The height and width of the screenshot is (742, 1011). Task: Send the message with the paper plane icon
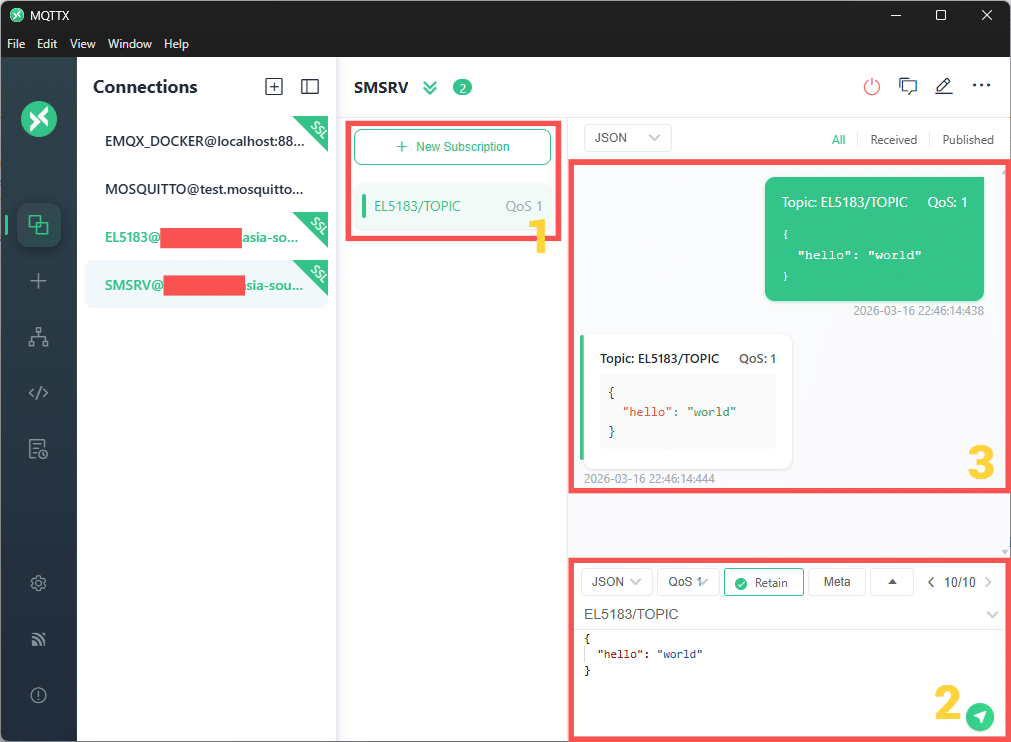pos(979,717)
